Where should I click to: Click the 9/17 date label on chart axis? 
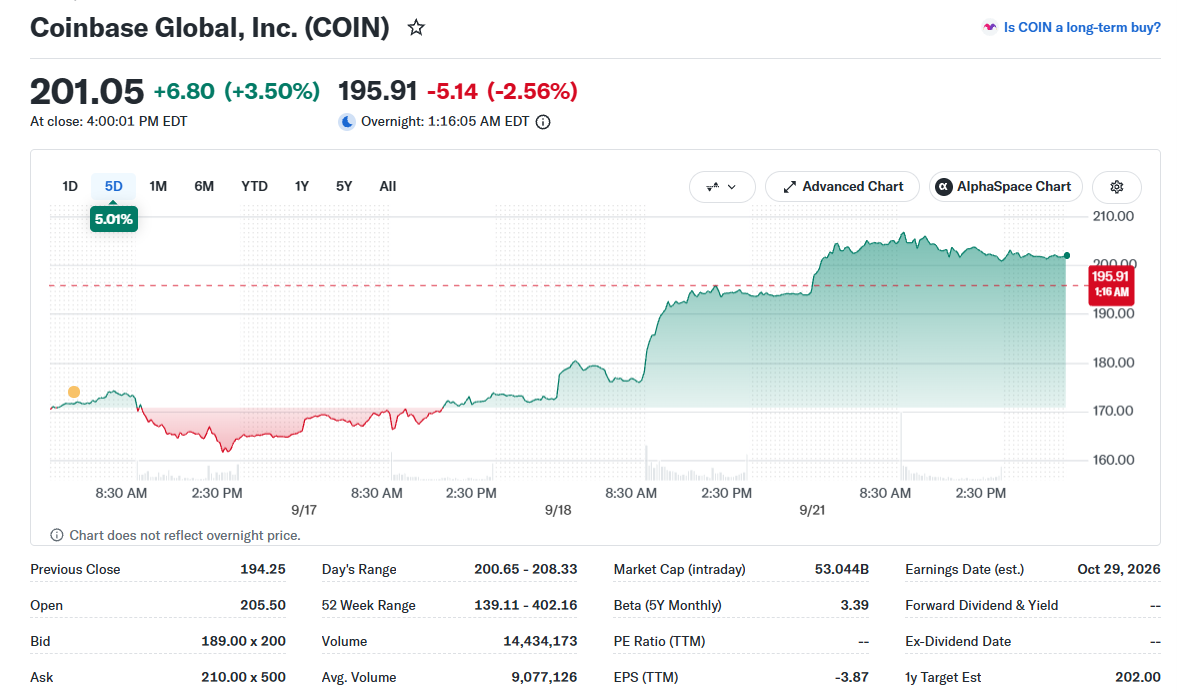[304, 510]
